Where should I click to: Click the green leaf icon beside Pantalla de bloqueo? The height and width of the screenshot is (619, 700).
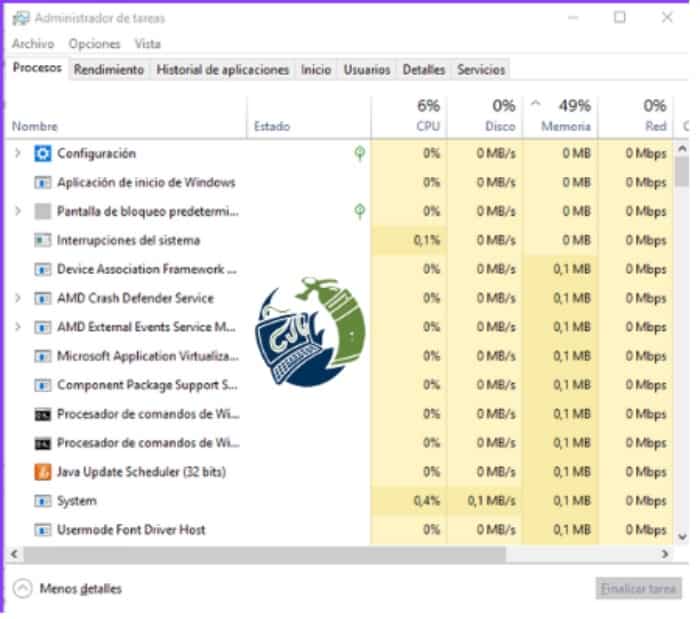[360, 211]
